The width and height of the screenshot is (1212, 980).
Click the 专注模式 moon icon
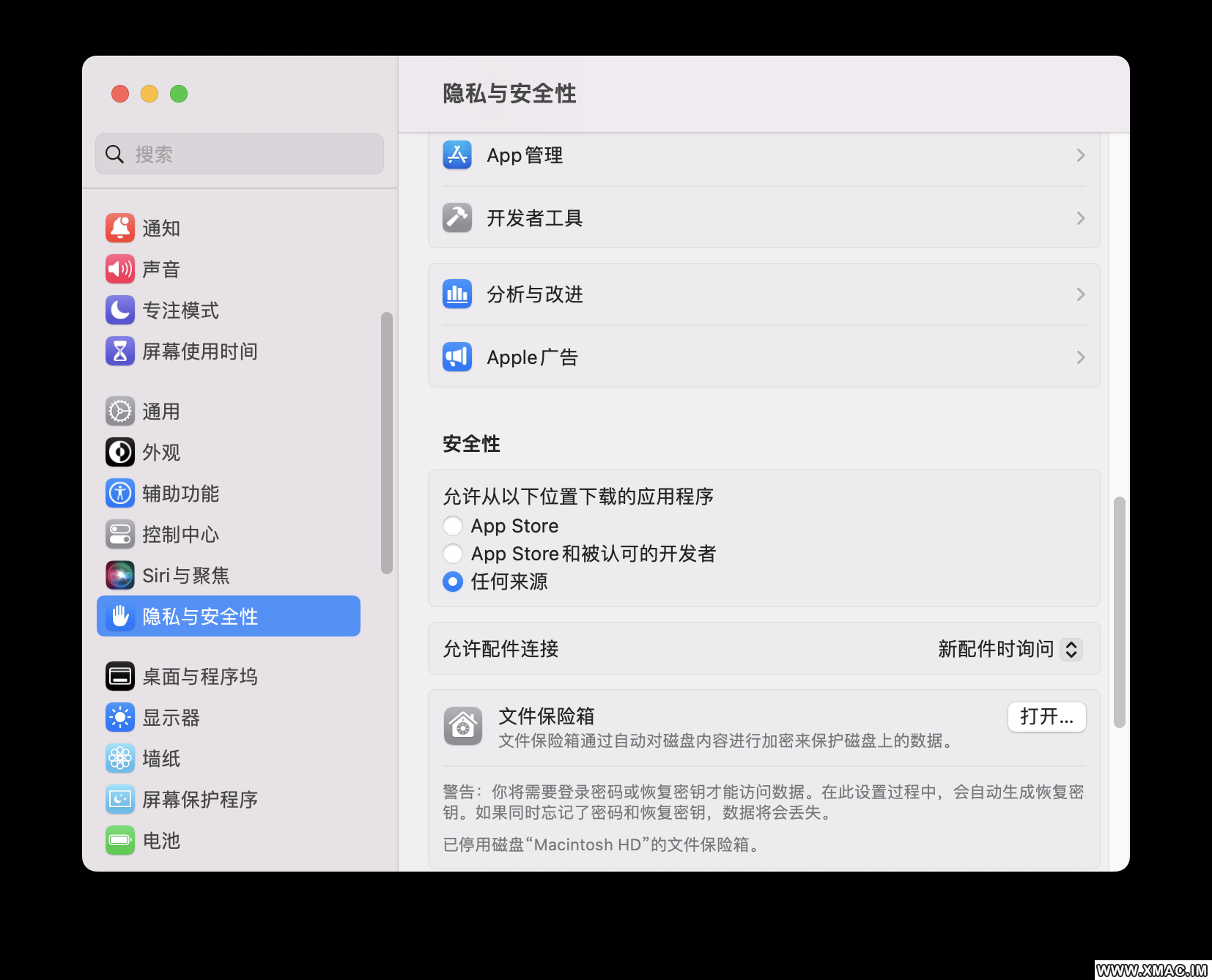(x=120, y=310)
